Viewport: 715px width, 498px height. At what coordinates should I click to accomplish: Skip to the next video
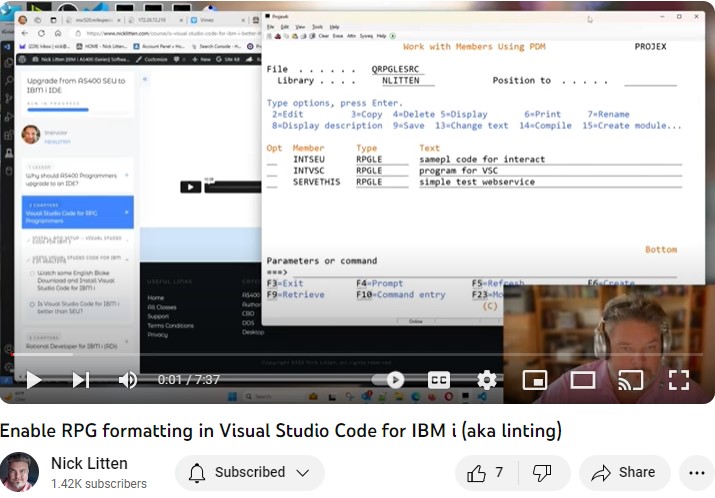pyautogui.click(x=81, y=380)
